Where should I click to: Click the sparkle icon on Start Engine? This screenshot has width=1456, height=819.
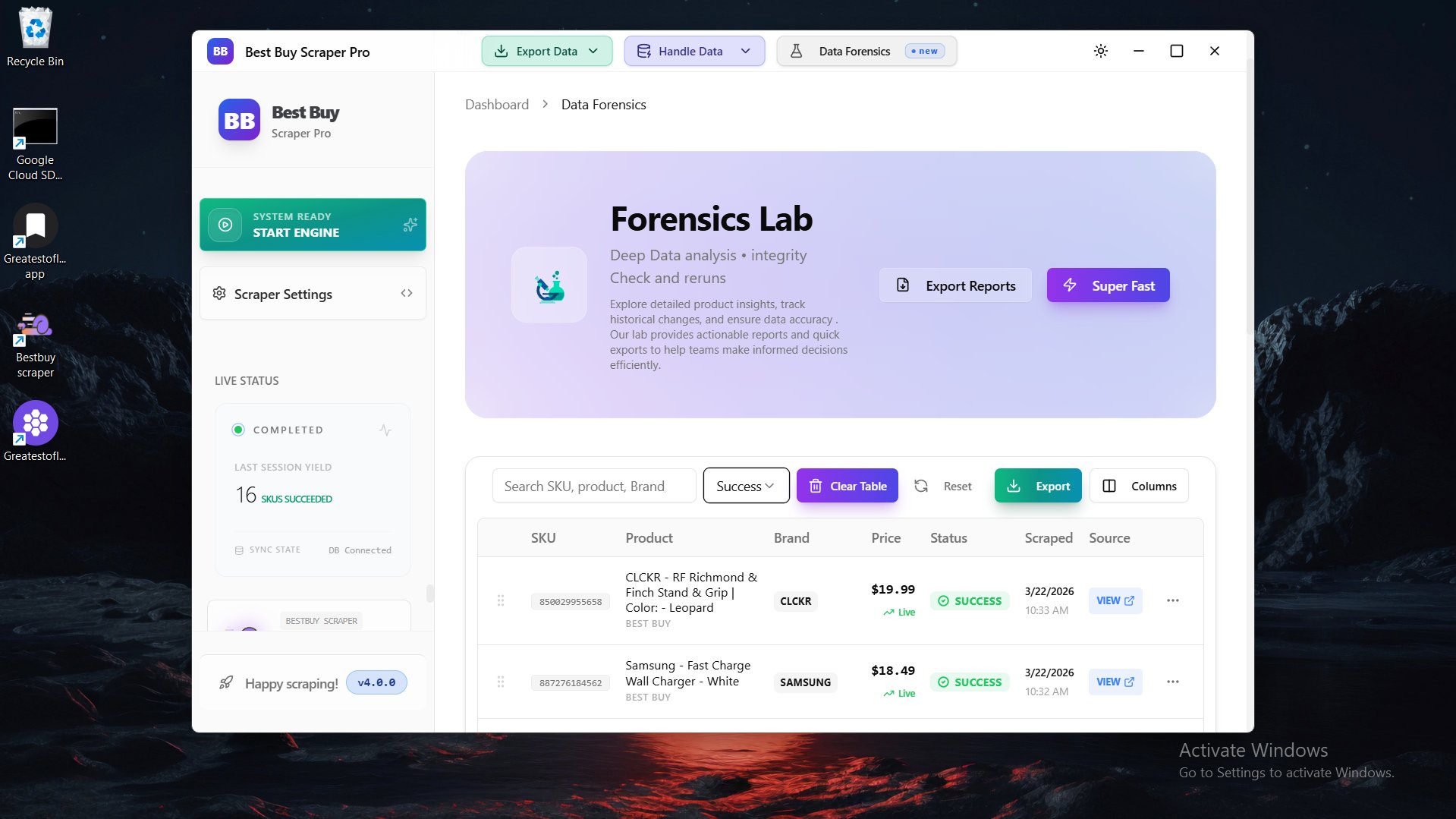(x=410, y=225)
